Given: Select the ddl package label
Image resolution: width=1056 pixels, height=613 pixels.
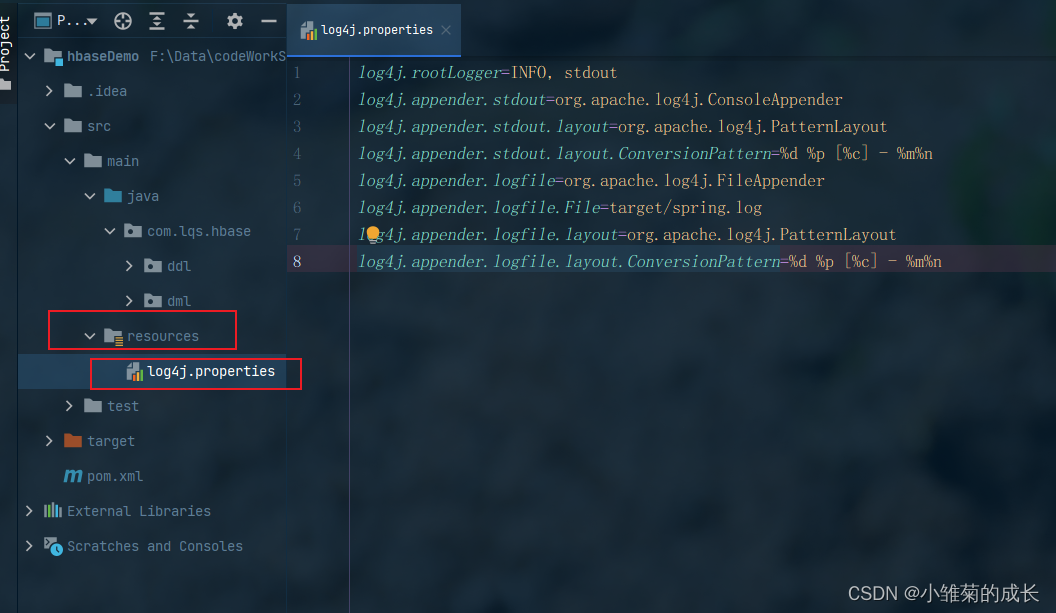Looking at the screenshot, I should pos(179,266).
